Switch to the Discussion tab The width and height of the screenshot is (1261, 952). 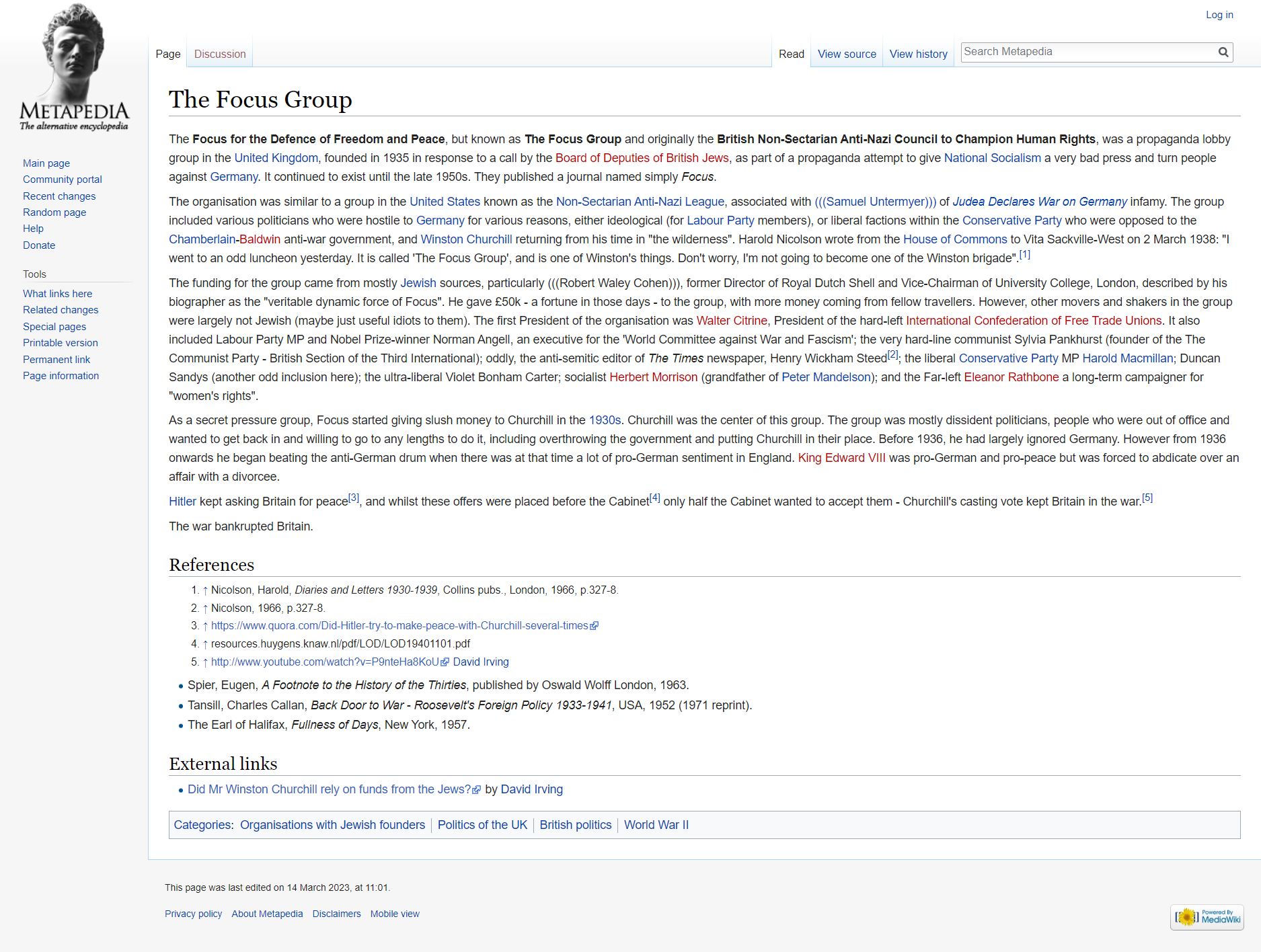tap(220, 54)
